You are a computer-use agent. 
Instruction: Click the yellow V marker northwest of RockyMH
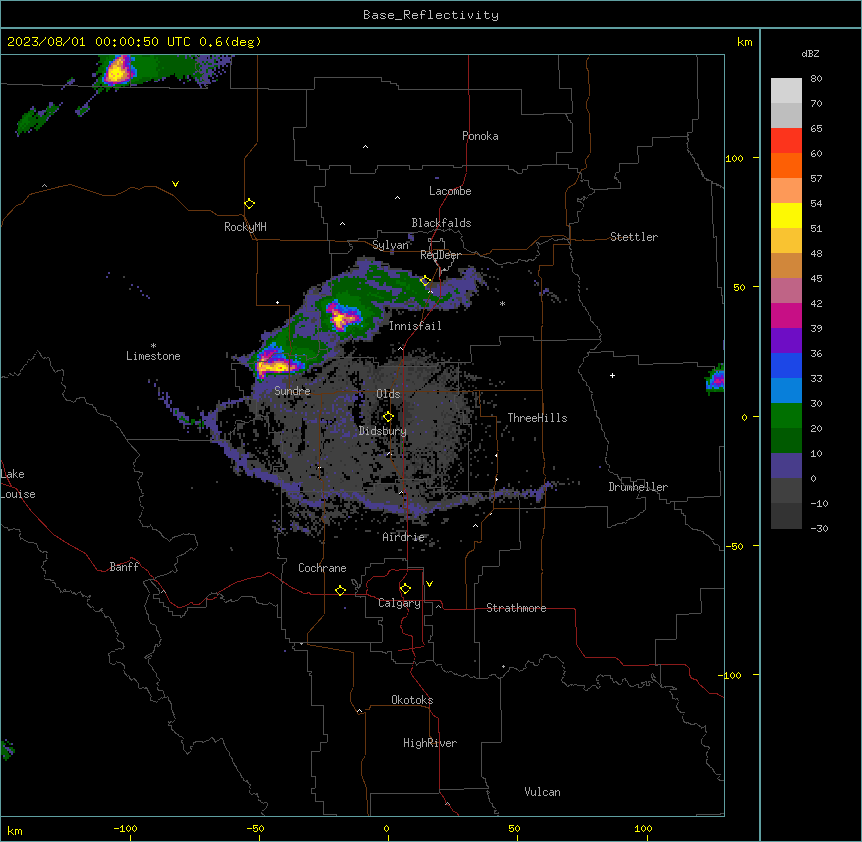pos(175,184)
